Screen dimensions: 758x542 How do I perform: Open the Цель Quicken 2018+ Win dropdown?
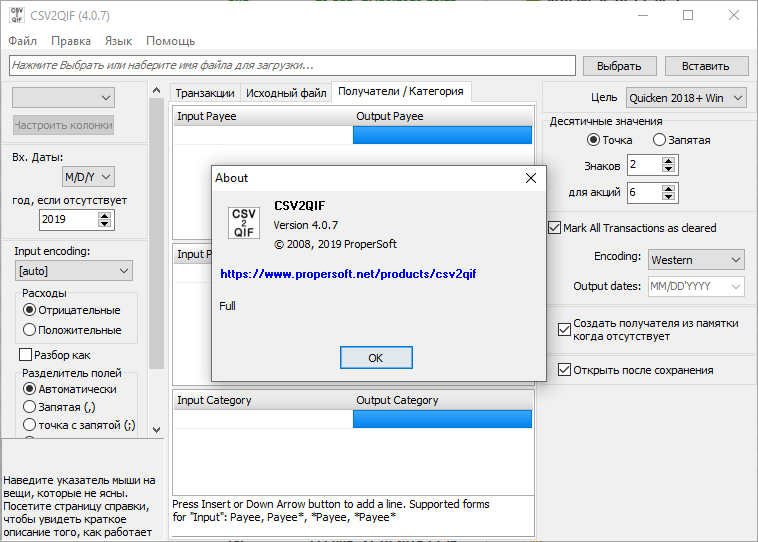[x=686, y=98]
